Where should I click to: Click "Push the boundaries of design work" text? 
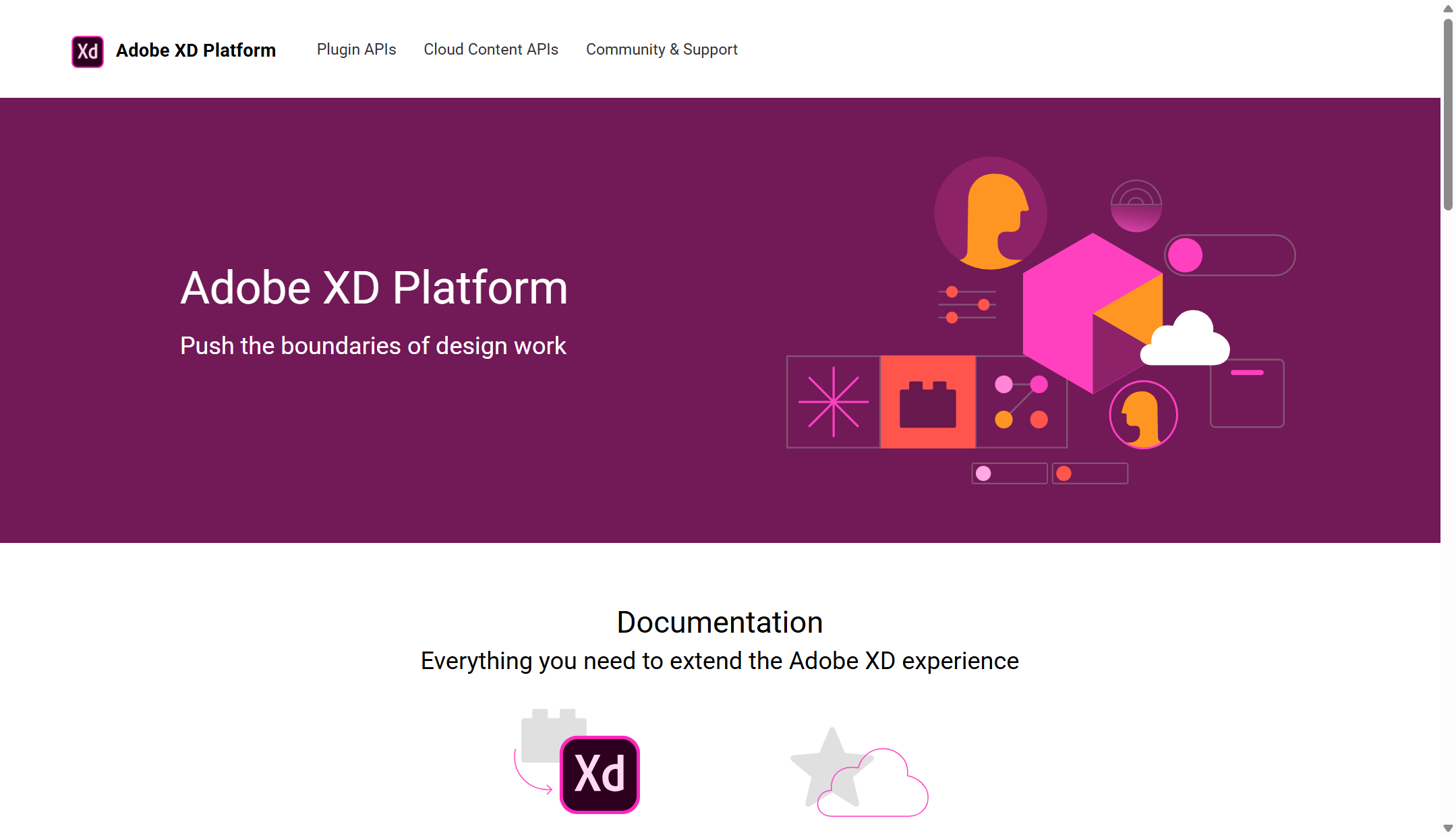373,346
